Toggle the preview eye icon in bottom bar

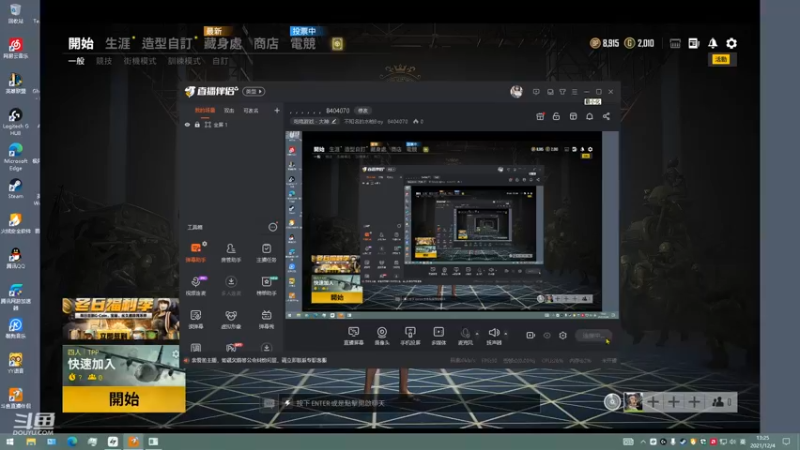point(547,335)
